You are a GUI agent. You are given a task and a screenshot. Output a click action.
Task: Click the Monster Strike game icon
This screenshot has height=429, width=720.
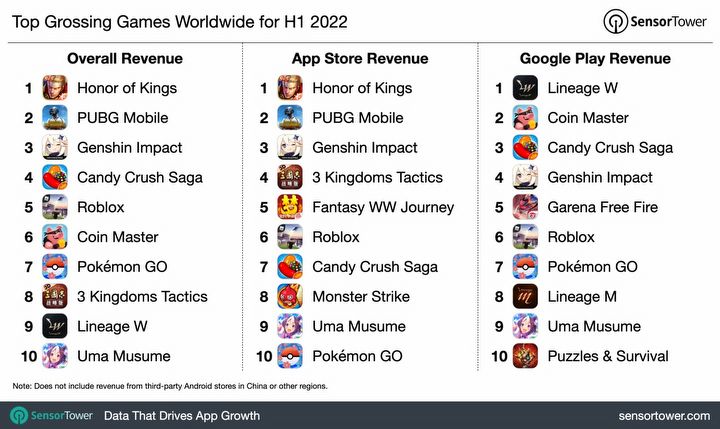[x=291, y=296]
